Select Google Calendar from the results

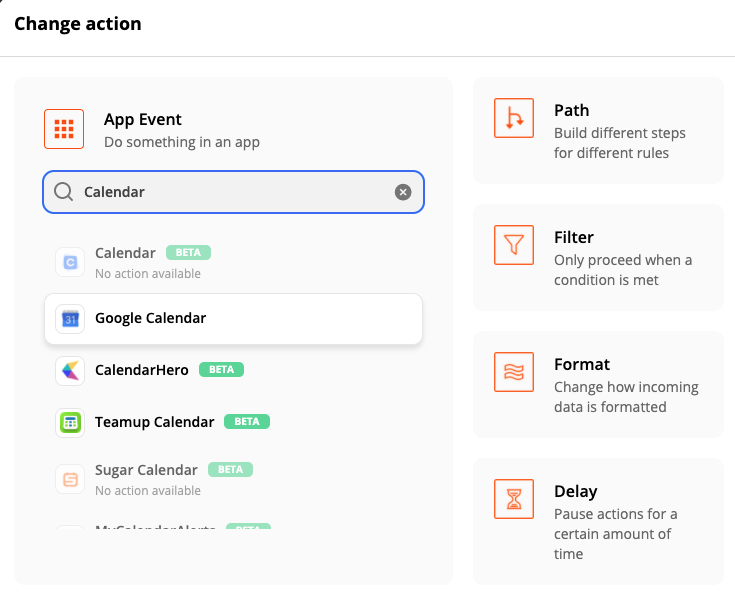pos(150,319)
